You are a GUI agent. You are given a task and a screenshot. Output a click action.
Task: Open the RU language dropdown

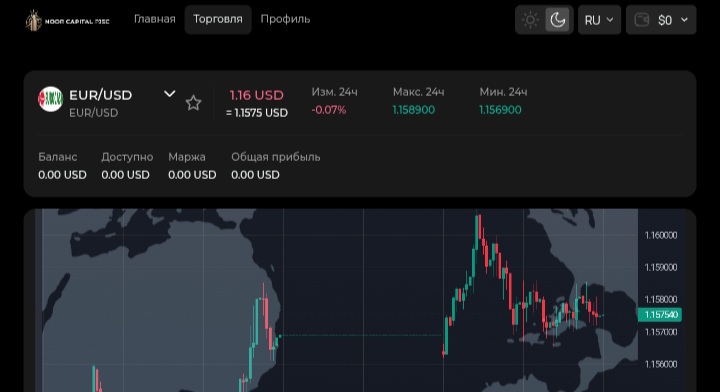[599, 20]
